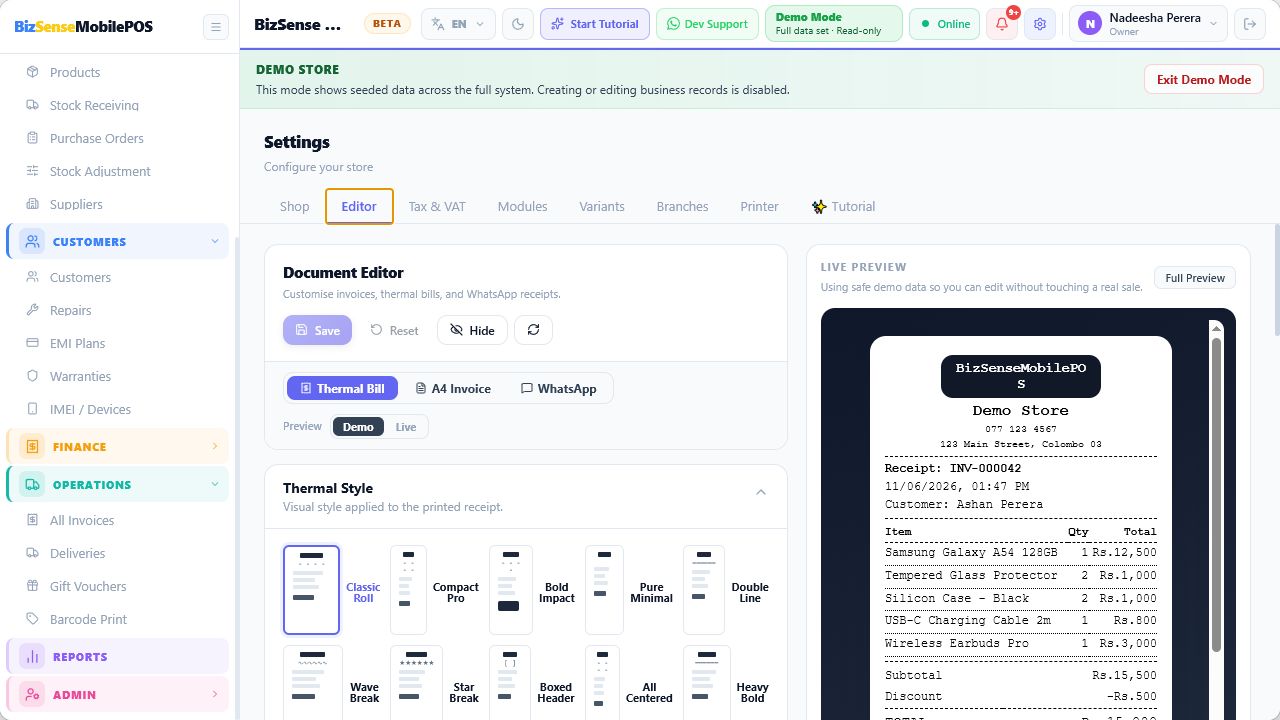Open the Branches tab
1280x720 pixels.
(x=682, y=206)
